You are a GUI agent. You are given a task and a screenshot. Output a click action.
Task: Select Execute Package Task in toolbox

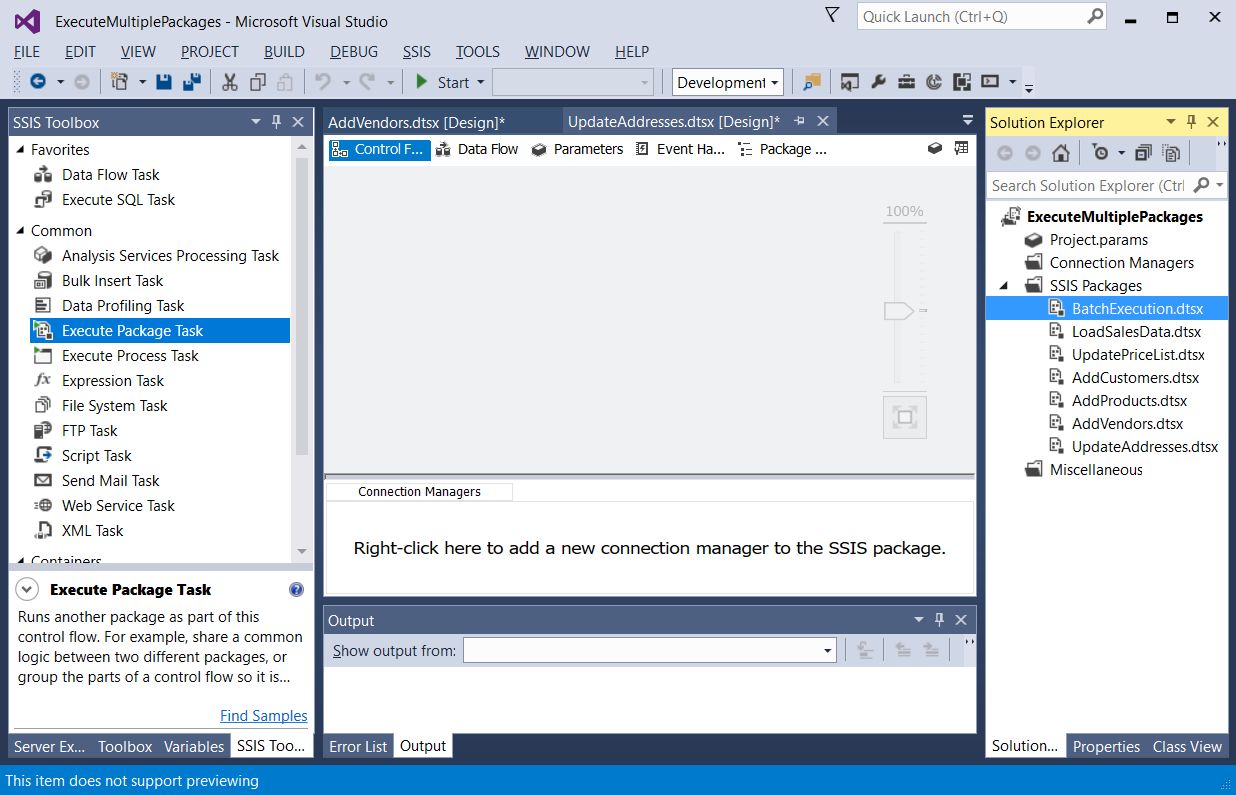[x=160, y=330]
